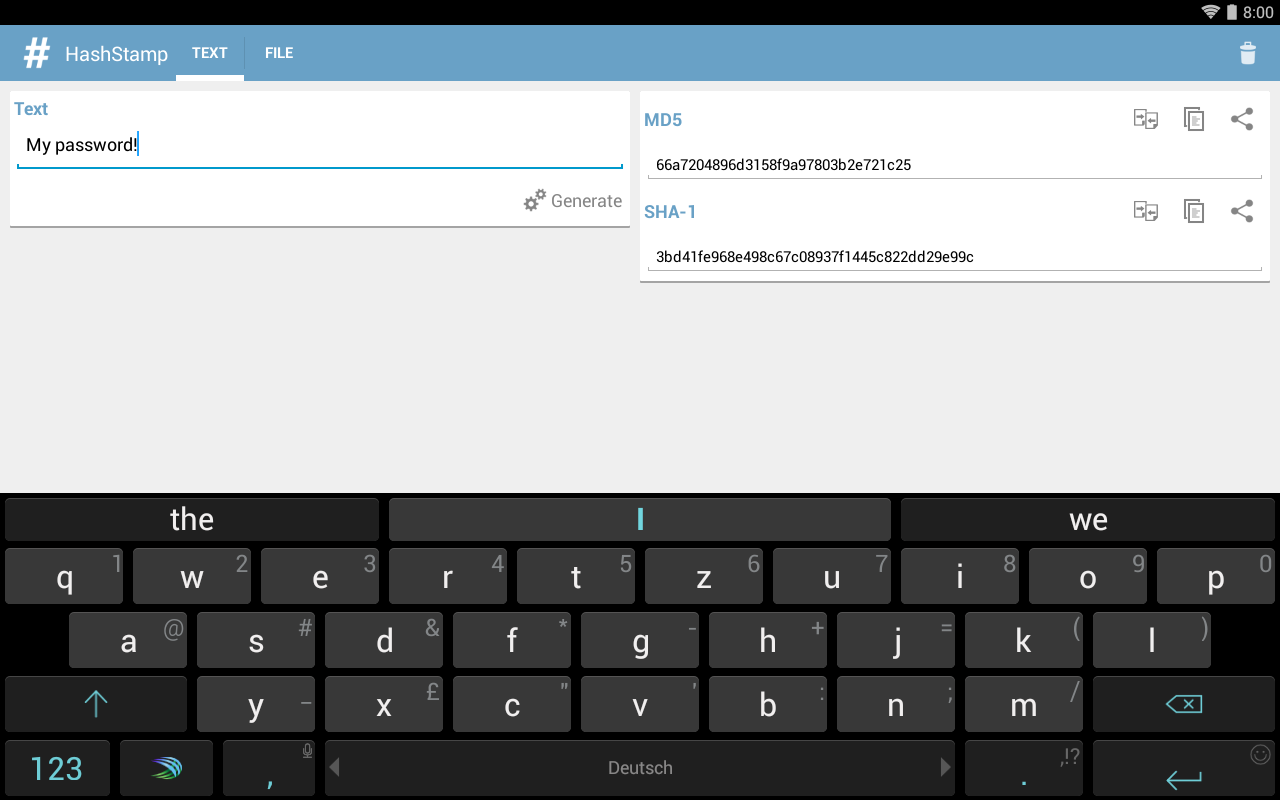The image size is (1280, 800).
Task: Open compare for the SHA-1 hash
Action: 1146,211
